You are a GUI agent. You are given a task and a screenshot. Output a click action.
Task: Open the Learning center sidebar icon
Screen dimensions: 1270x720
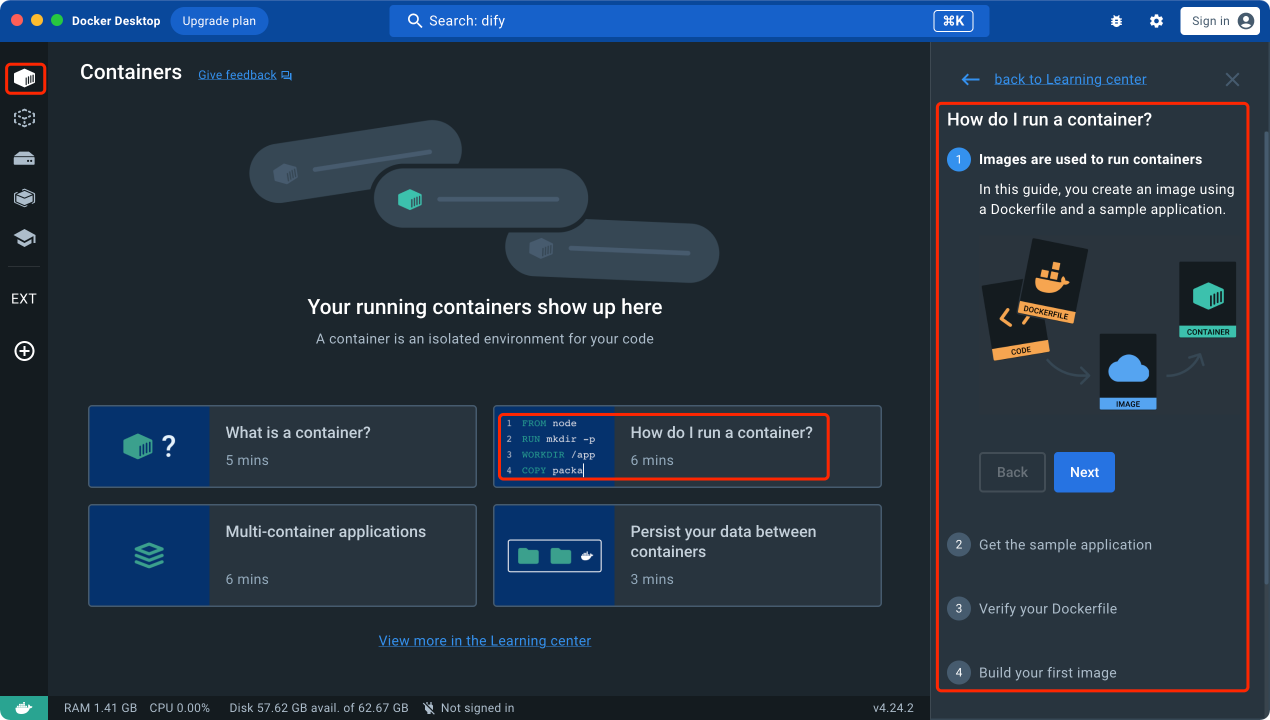[x=24, y=238]
